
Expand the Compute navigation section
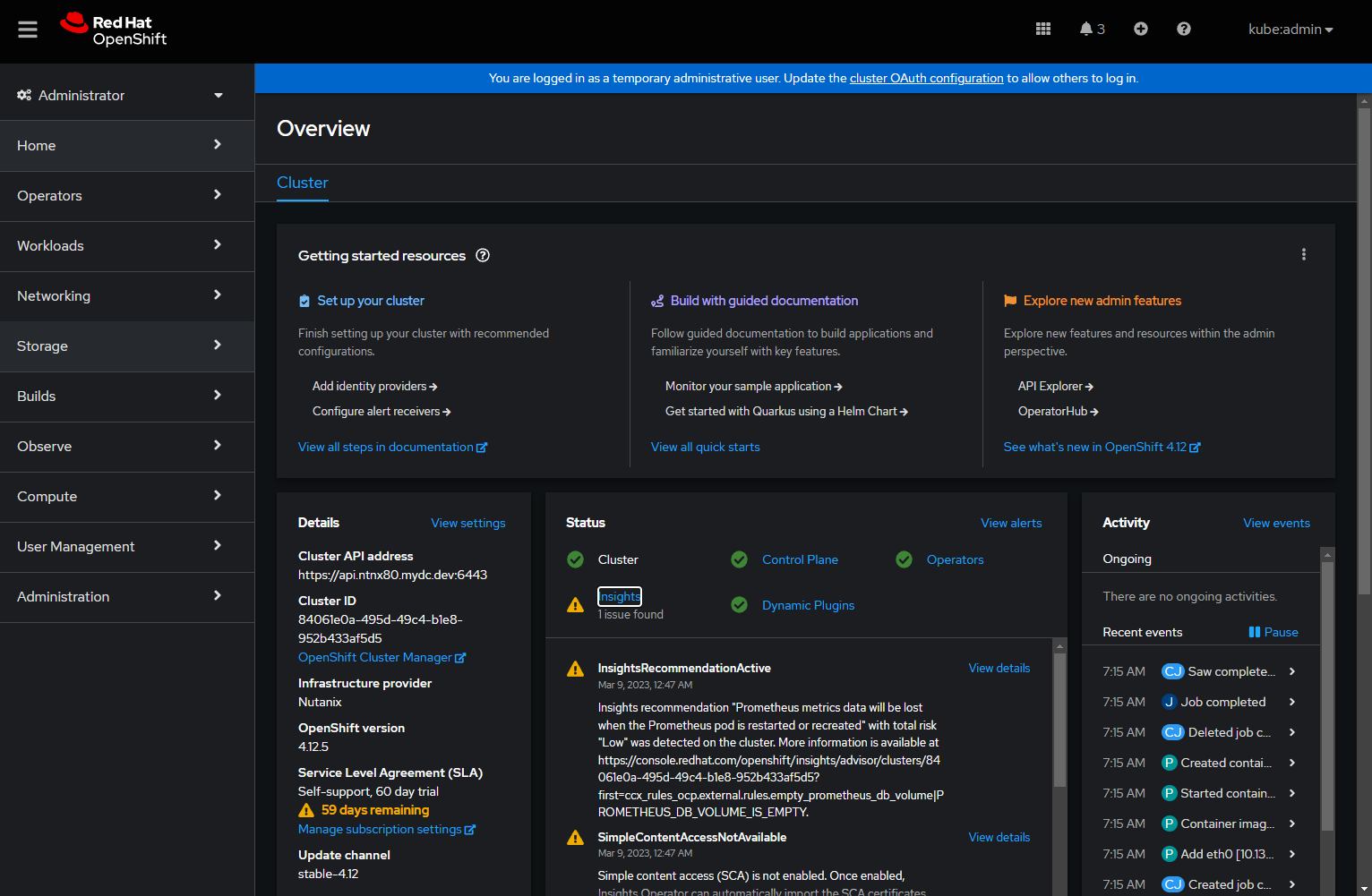click(127, 497)
